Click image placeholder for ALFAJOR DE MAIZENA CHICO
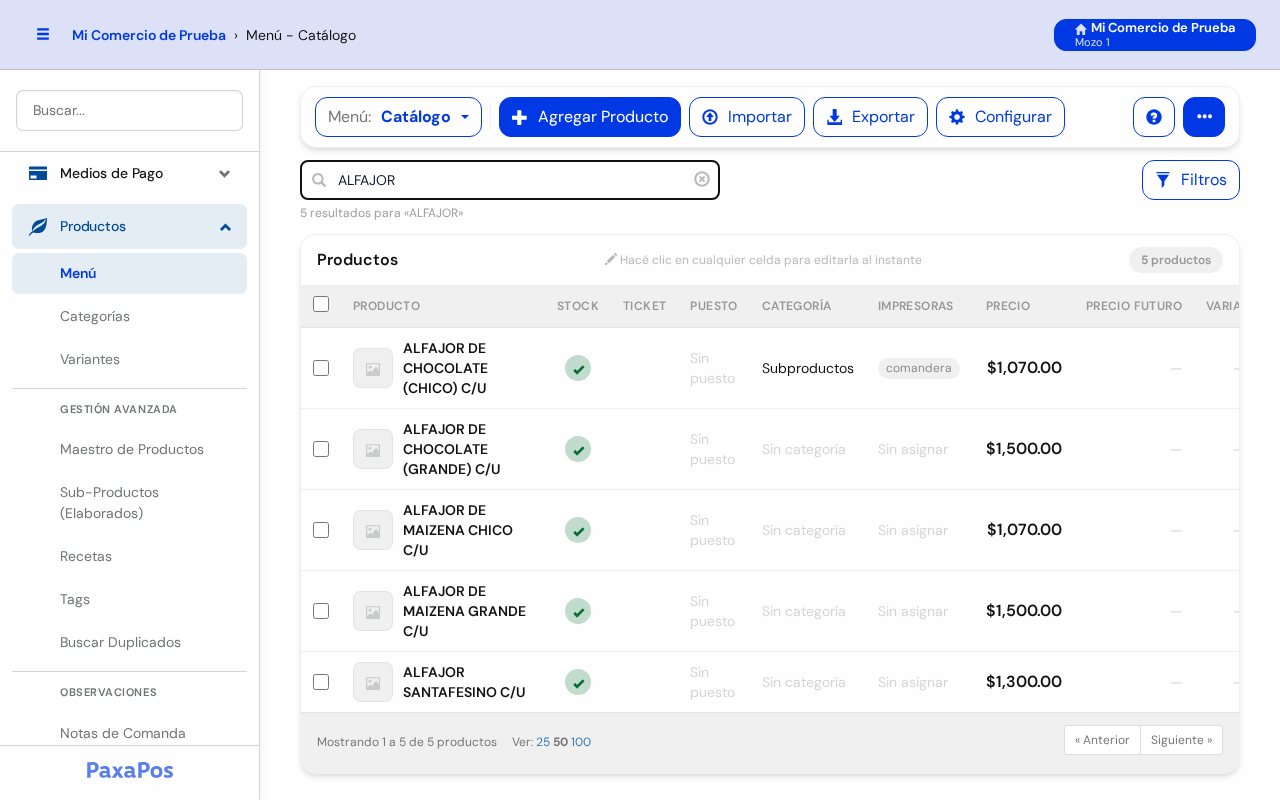 (x=373, y=530)
